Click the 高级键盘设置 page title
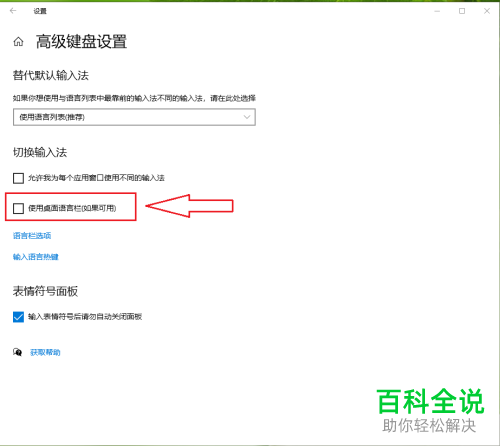 pyautogui.click(x=81, y=42)
